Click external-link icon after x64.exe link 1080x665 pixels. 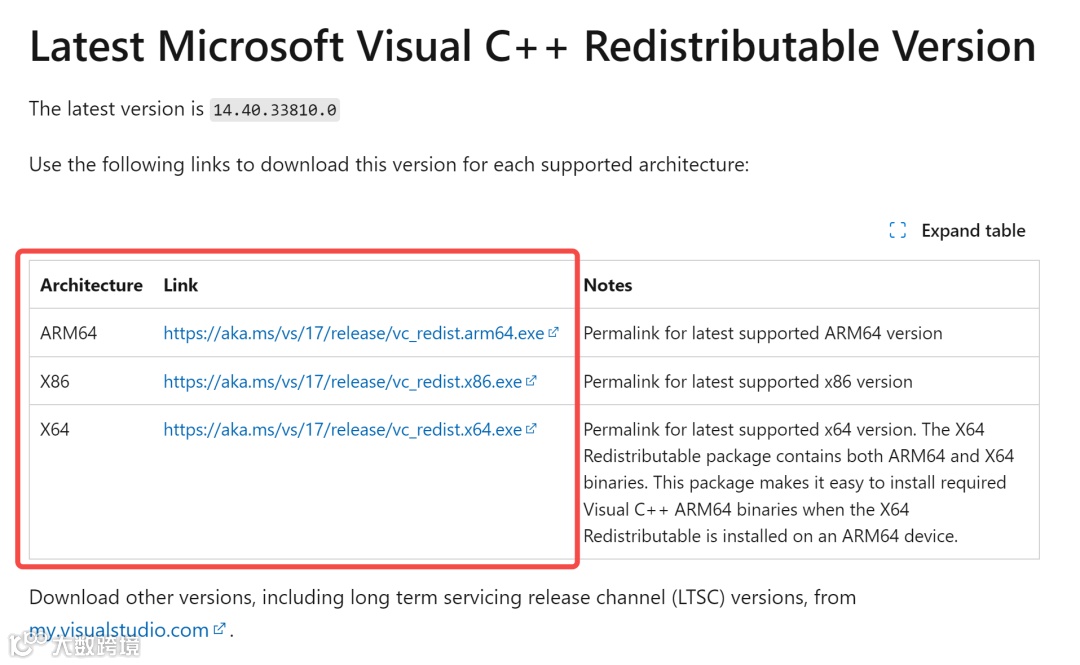[531, 429]
